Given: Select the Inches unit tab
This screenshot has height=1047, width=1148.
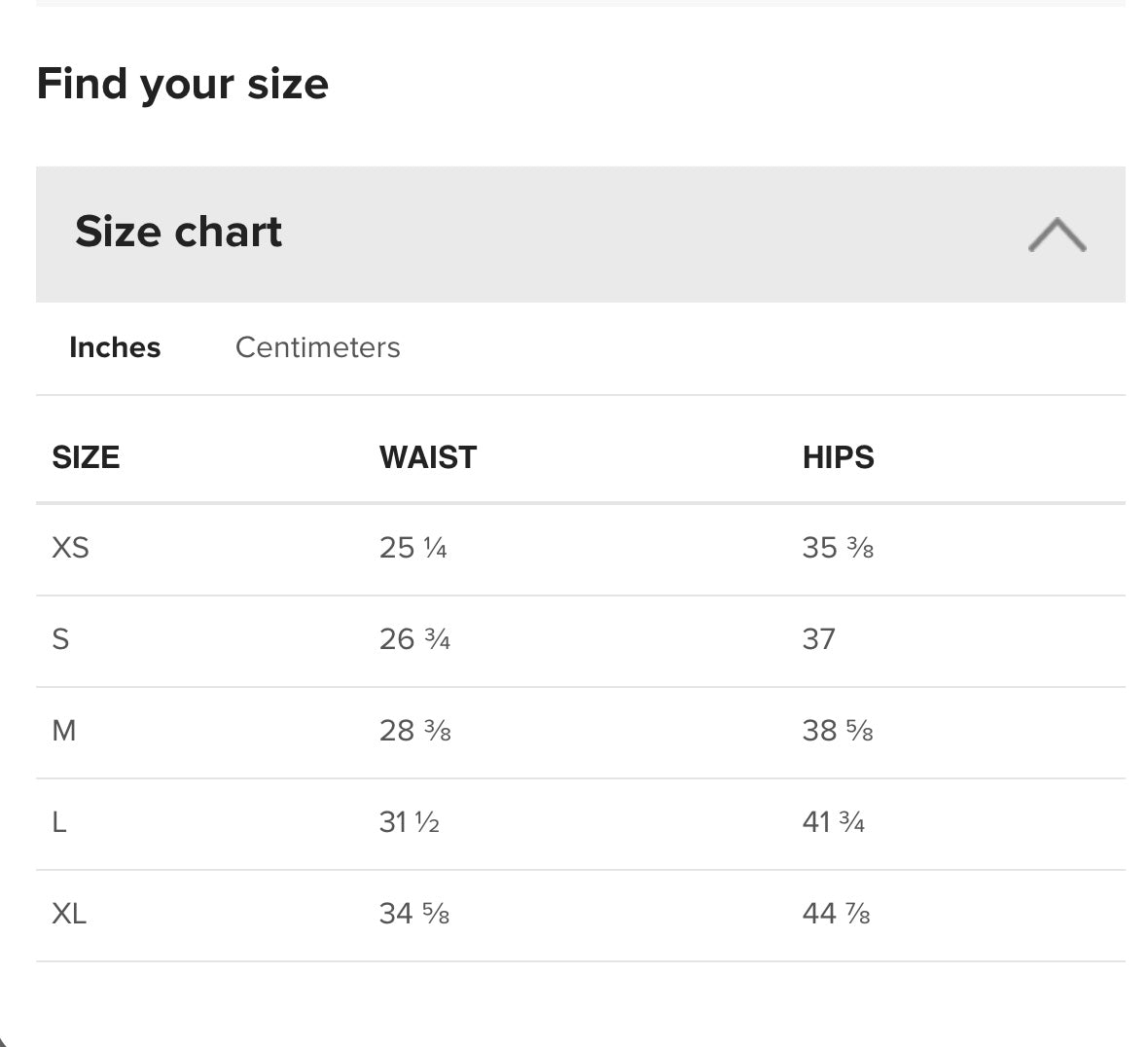Looking at the screenshot, I should pos(115,347).
